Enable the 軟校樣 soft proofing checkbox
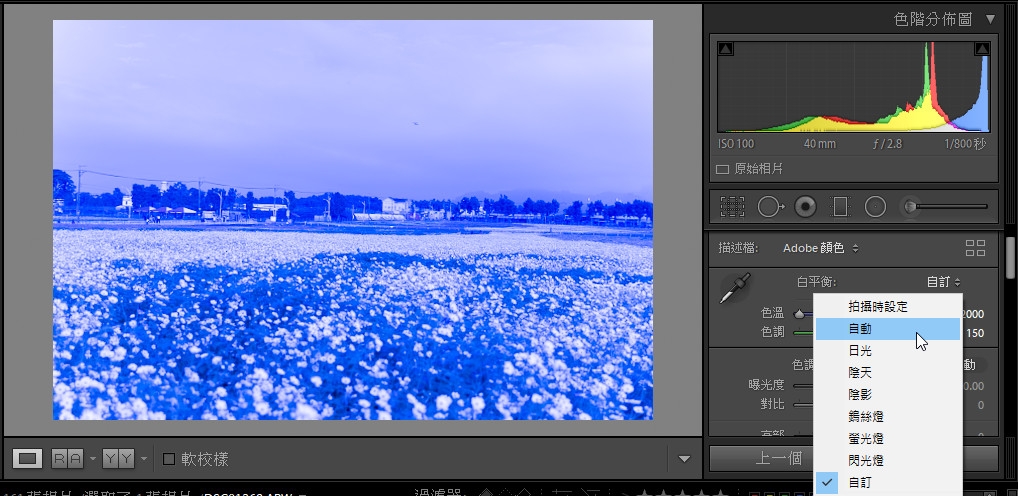Viewport: 1018px width, 496px height. point(169,459)
